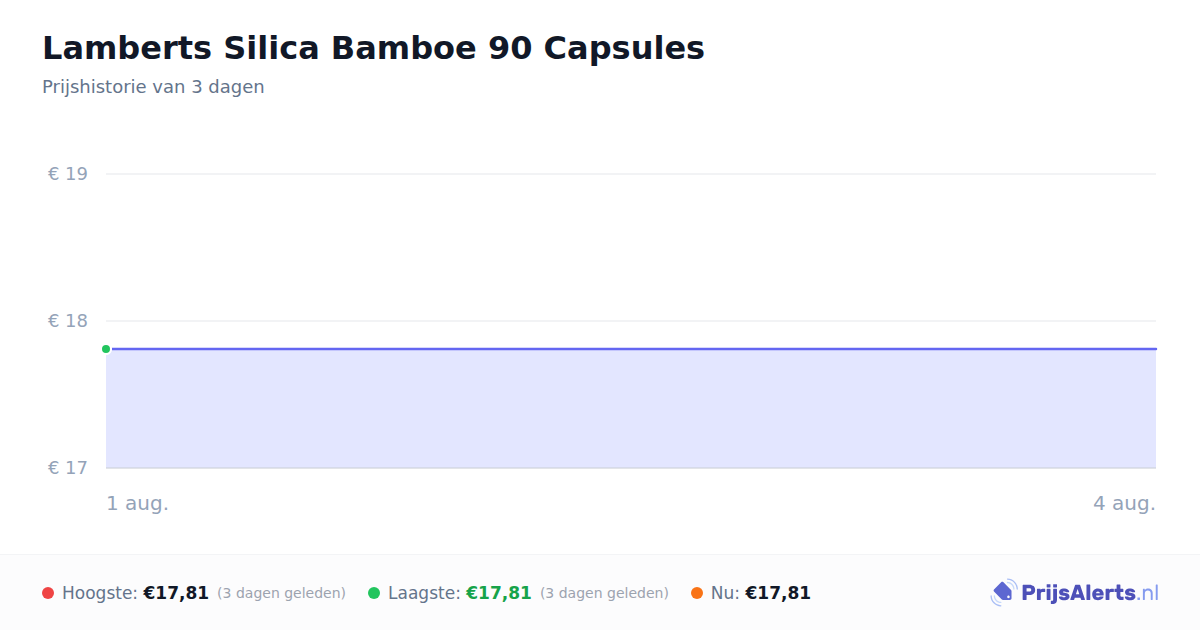1200x630 pixels.
Task: Click the current price next to Nu
Action: point(778,593)
